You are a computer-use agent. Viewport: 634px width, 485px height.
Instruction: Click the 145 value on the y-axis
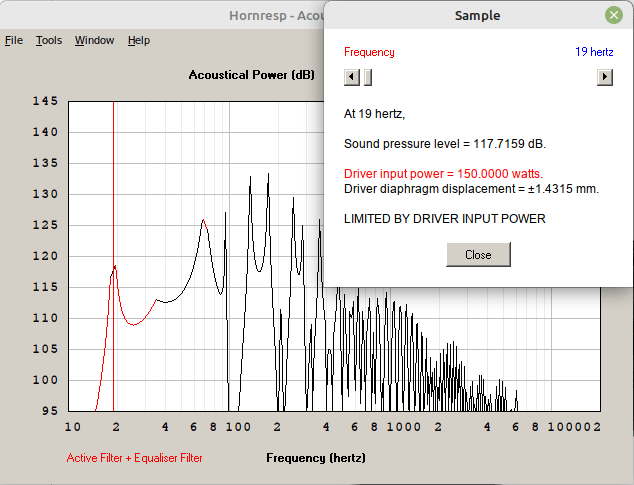(x=45, y=101)
